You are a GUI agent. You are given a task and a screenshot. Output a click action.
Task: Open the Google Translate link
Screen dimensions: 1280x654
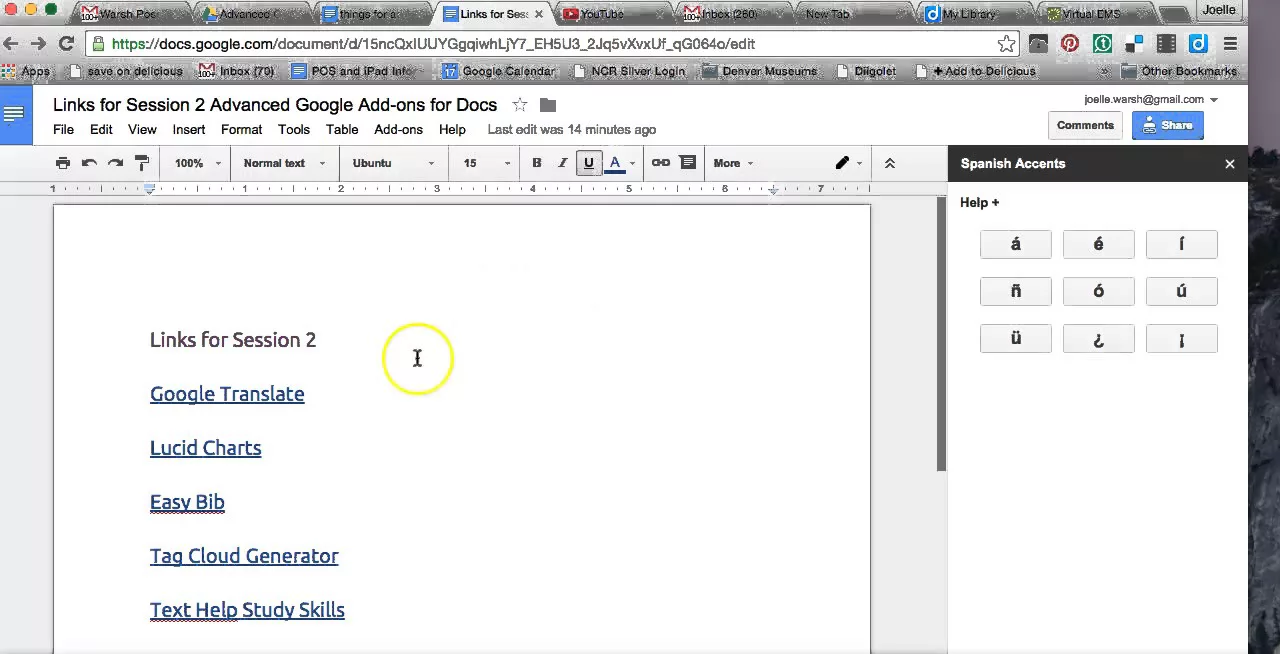pyautogui.click(x=227, y=394)
